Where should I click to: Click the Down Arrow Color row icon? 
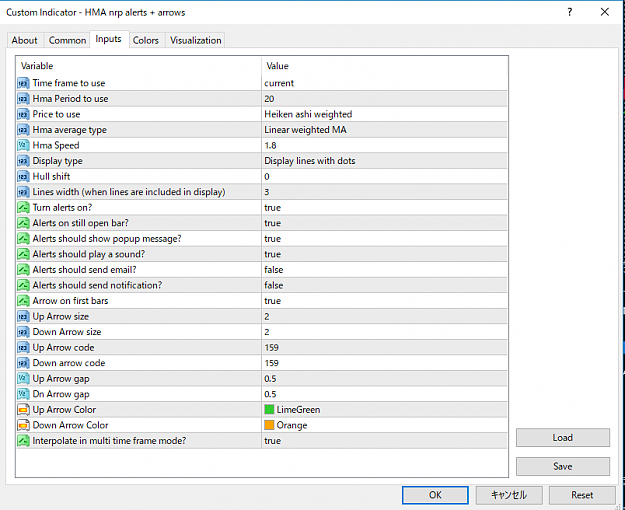tap(23, 425)
